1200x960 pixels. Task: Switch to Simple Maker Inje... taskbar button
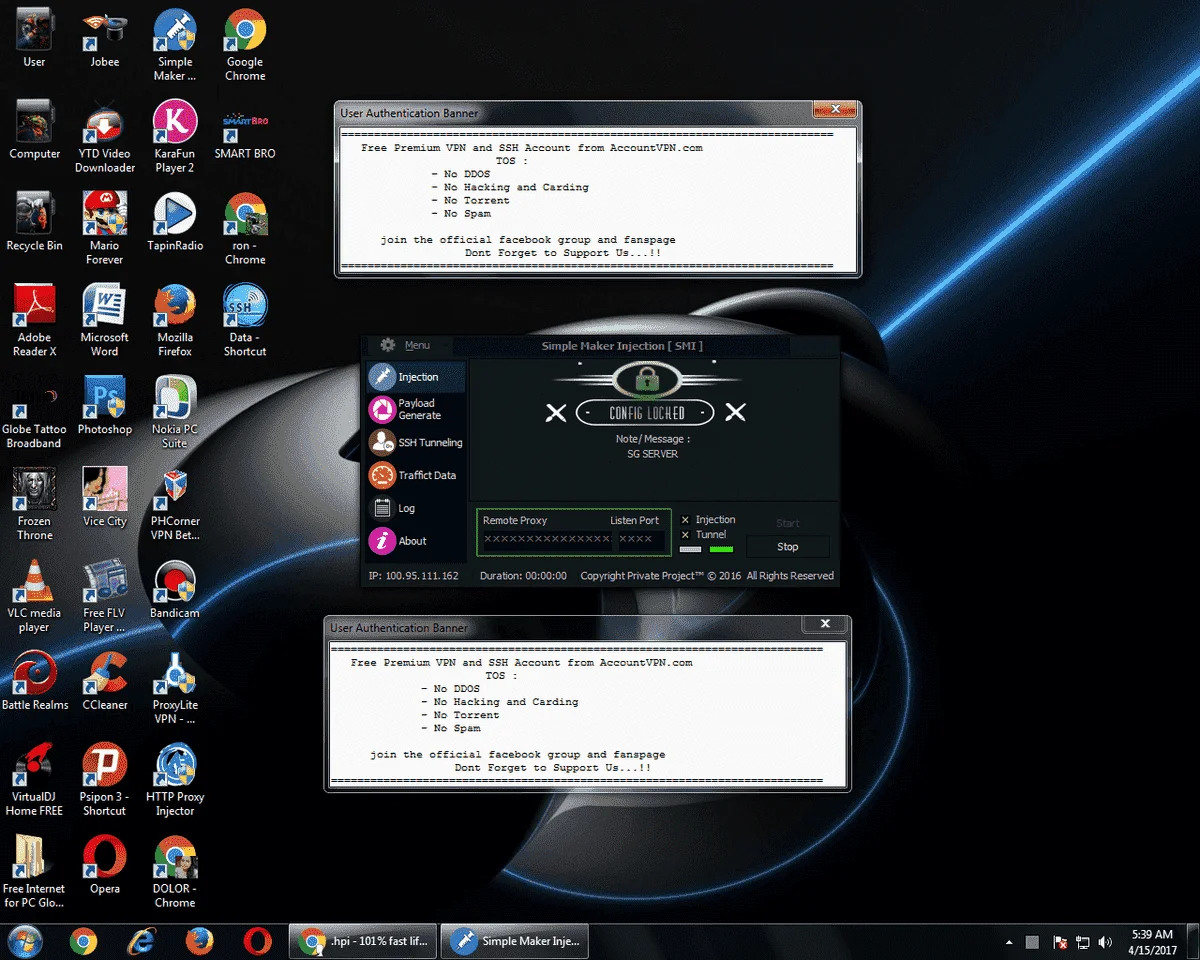pos(514,941)
